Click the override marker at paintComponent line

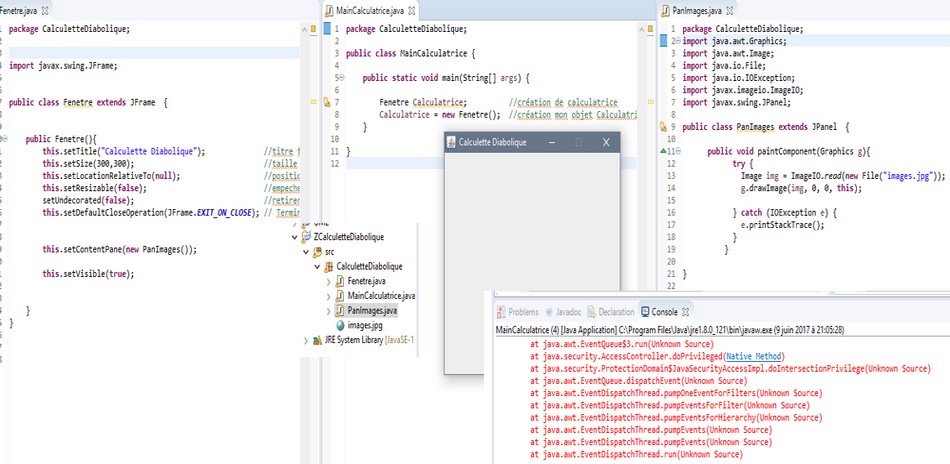[663, 151]
